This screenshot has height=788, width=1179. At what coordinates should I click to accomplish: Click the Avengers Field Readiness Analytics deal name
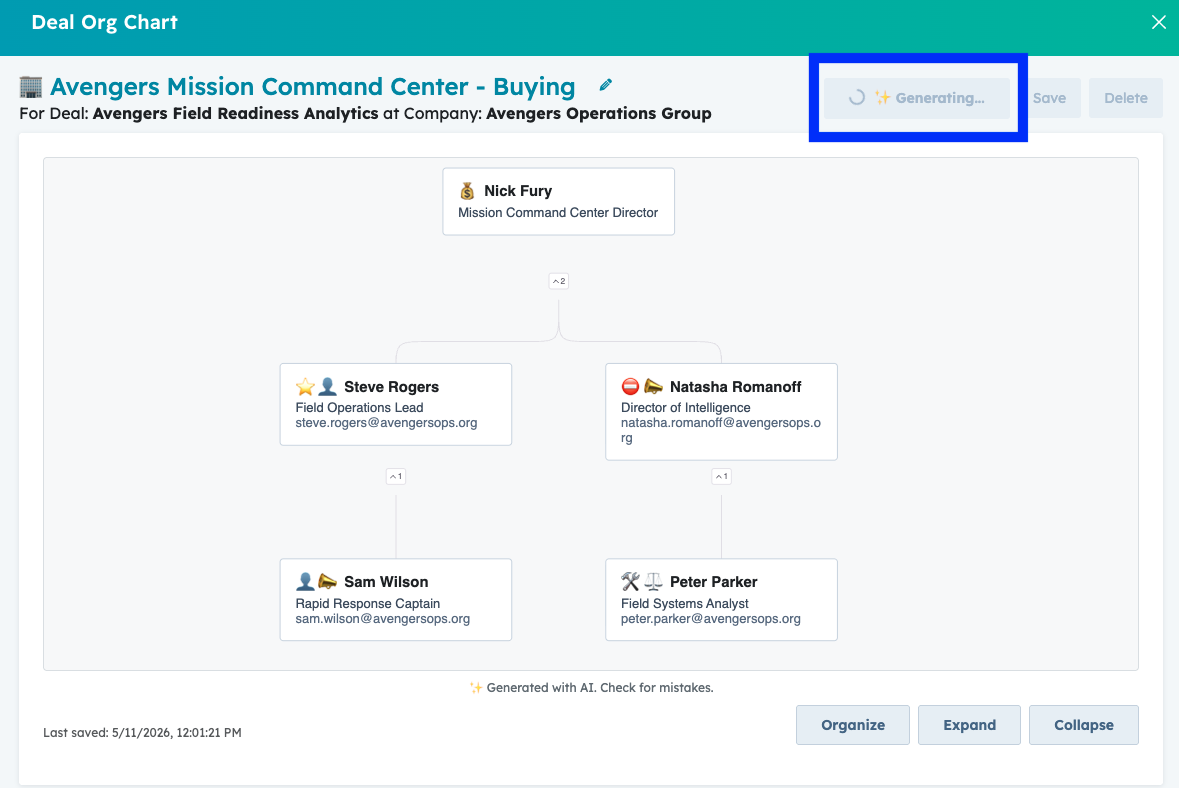[x=235, y=114]
